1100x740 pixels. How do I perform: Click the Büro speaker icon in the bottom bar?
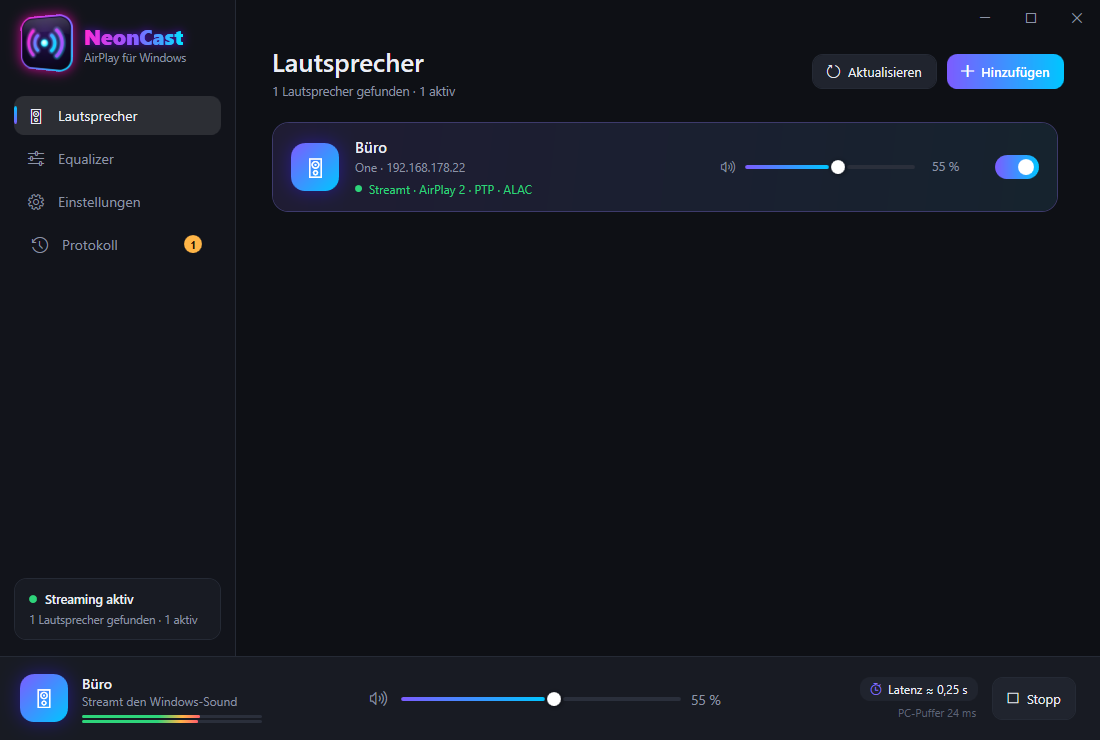(x=44, y=698)
